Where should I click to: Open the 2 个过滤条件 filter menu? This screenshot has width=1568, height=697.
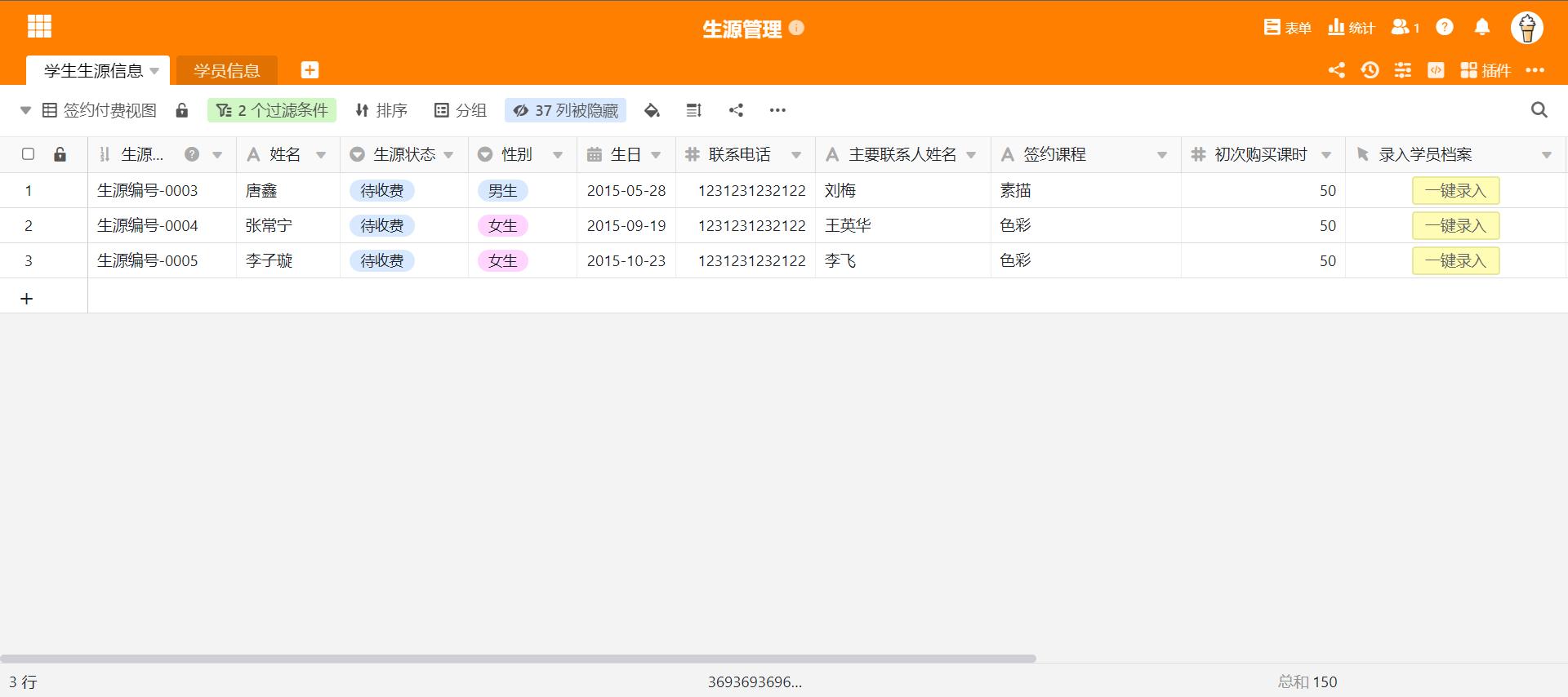click(272, 110)
